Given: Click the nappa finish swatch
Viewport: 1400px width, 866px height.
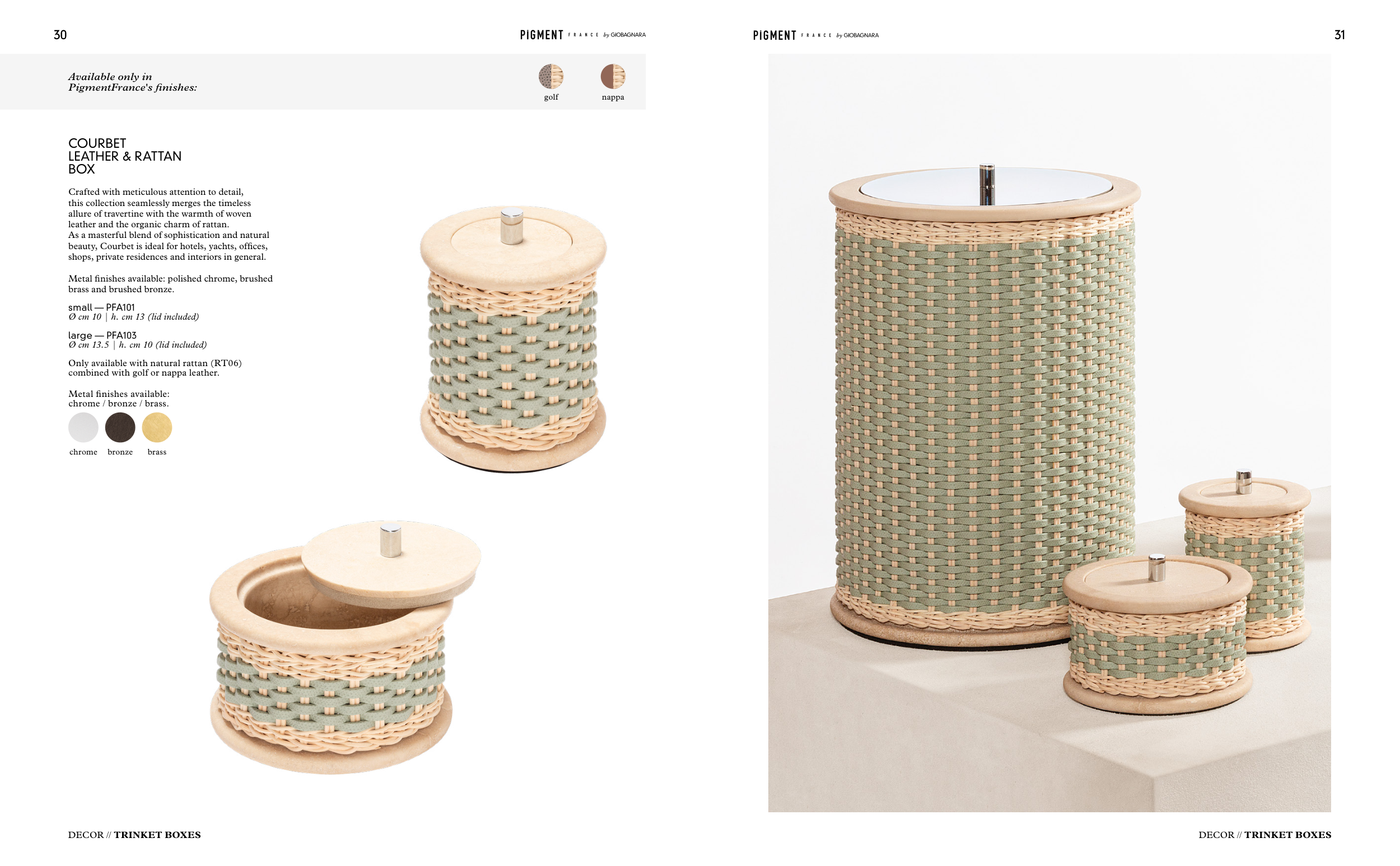Looking at the screenshot, I should pos(612,76).
